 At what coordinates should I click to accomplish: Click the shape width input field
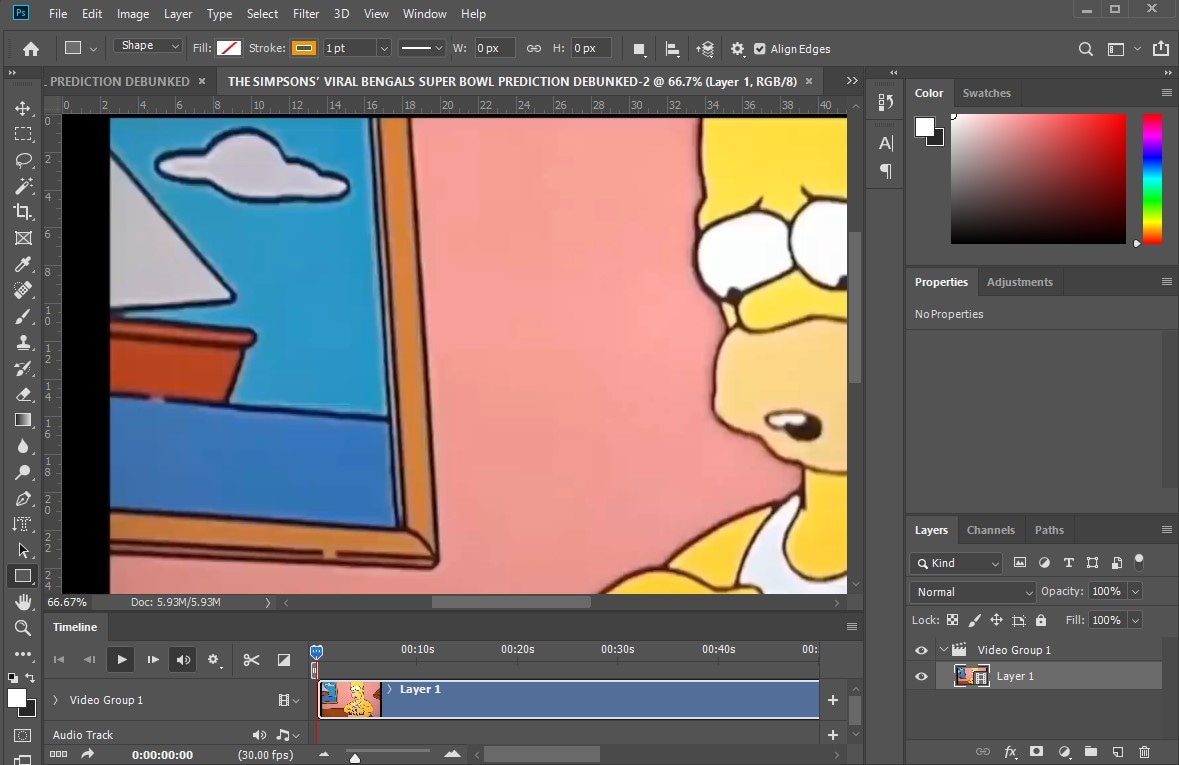494,48
